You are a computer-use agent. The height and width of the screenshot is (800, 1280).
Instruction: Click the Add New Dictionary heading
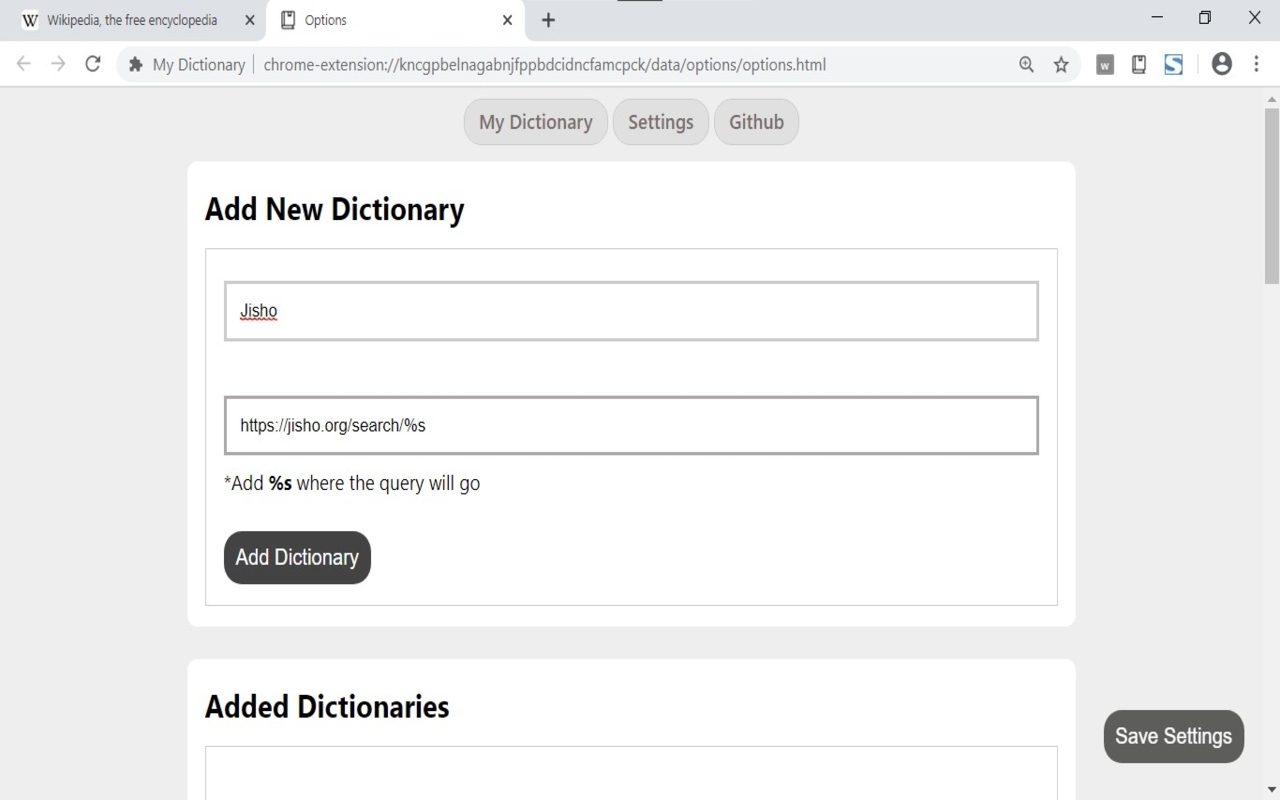click(335, 210)
